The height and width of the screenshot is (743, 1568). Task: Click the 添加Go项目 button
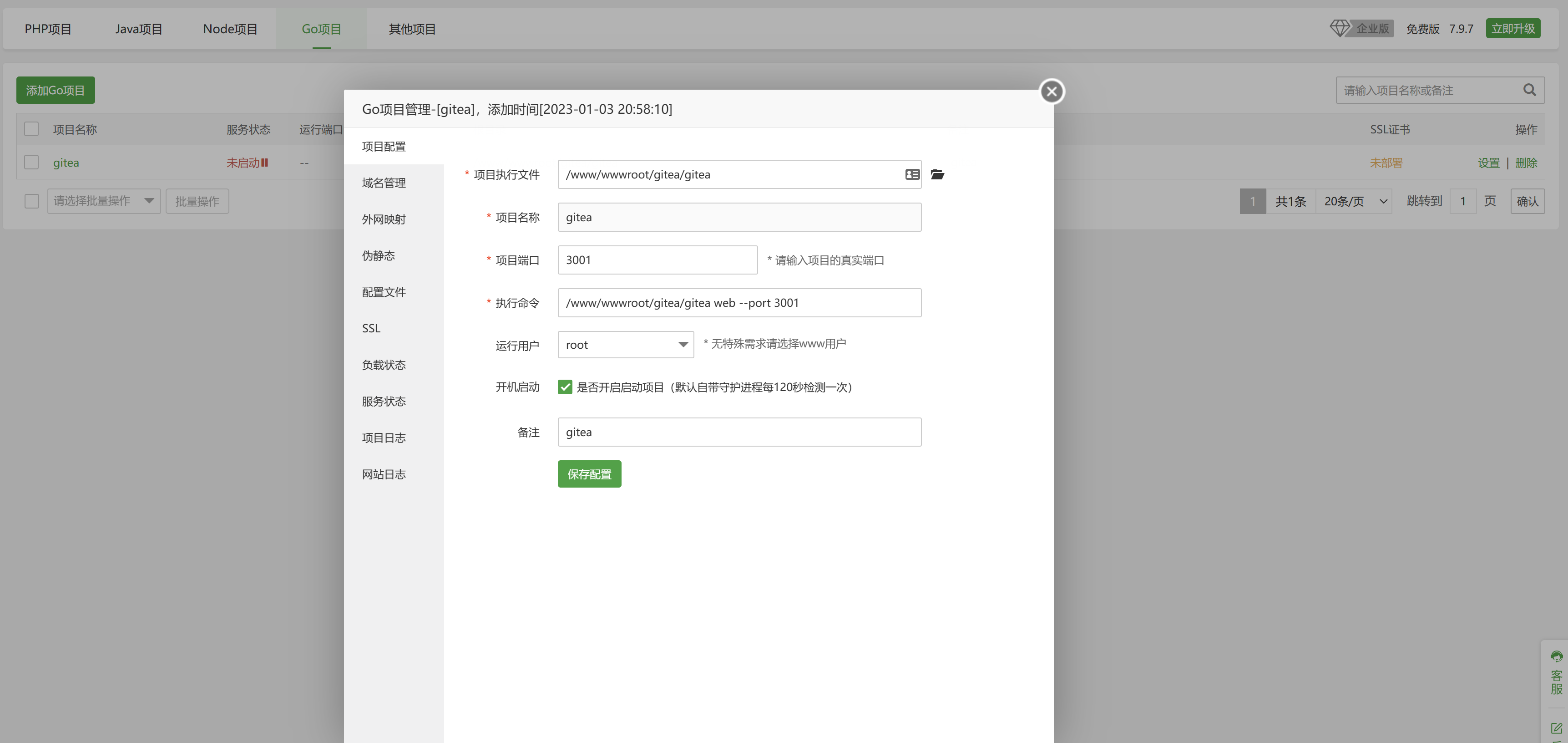[56, 90]
